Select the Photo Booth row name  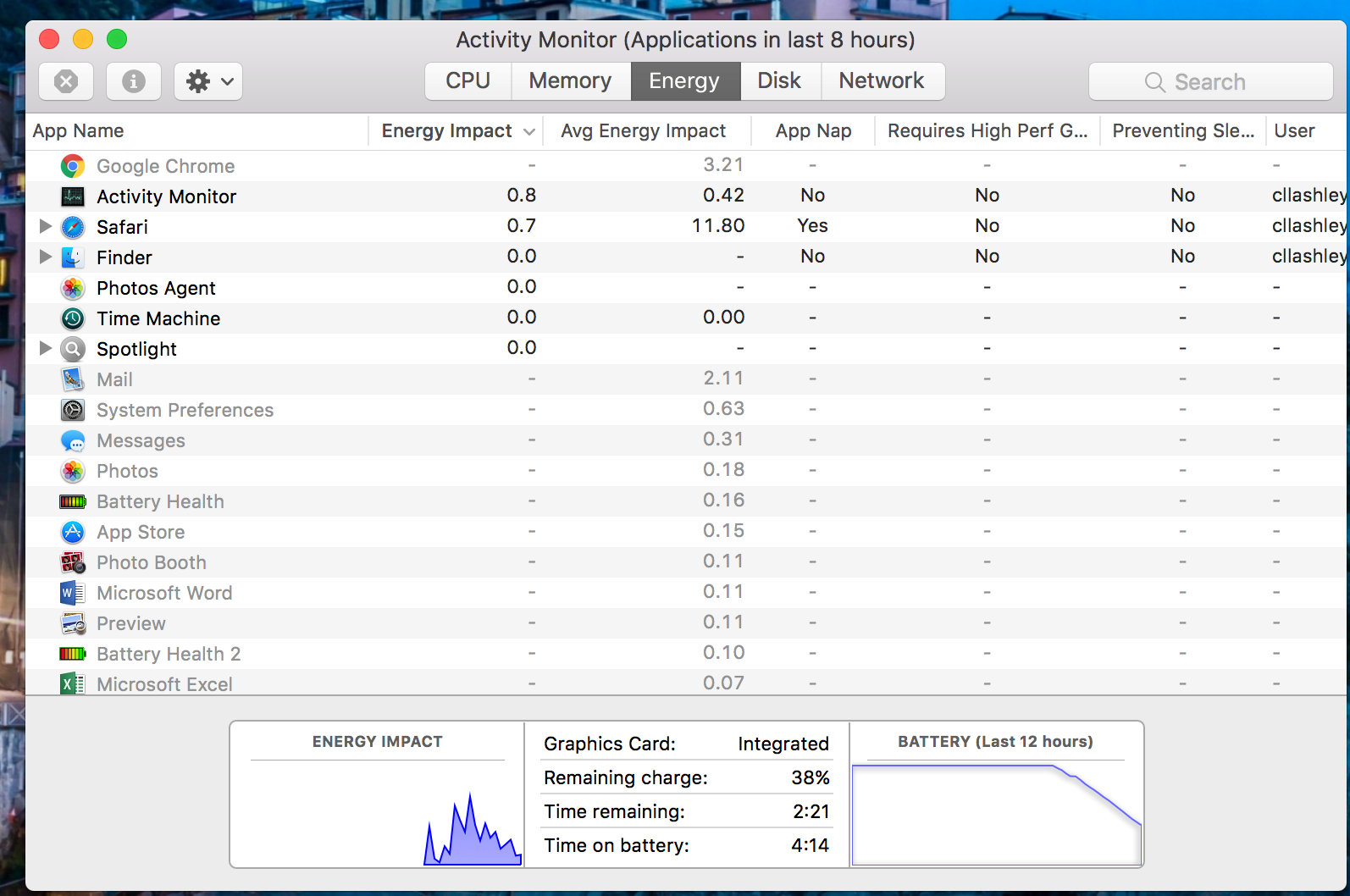coord(152,562)
